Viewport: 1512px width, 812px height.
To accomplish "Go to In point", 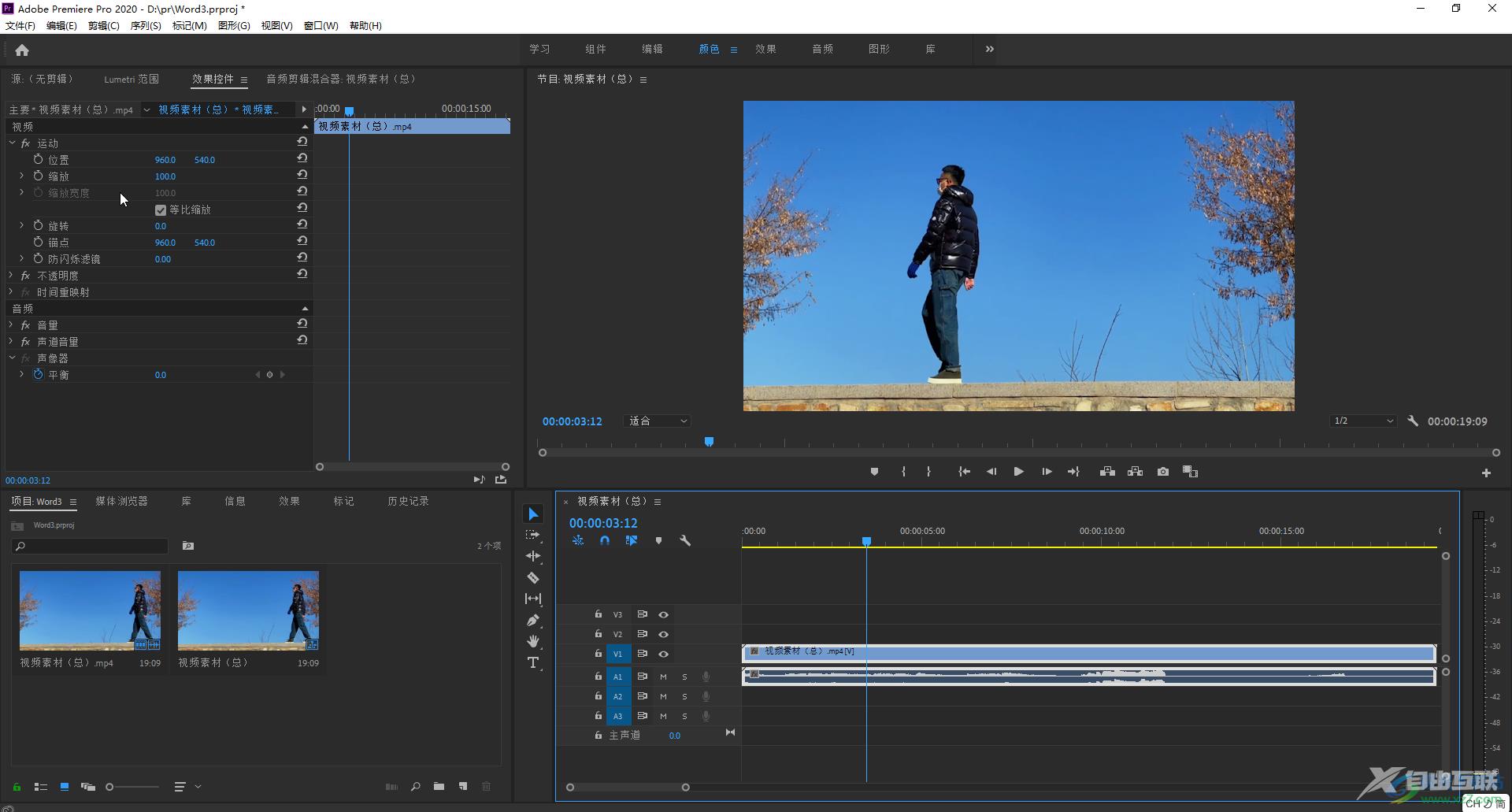I will (x=964, y=472).
